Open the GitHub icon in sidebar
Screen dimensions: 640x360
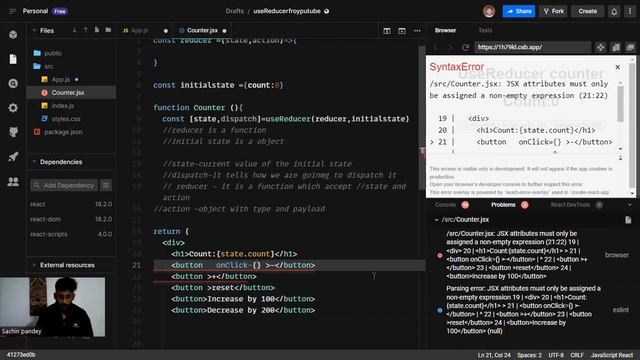[13, 132]
